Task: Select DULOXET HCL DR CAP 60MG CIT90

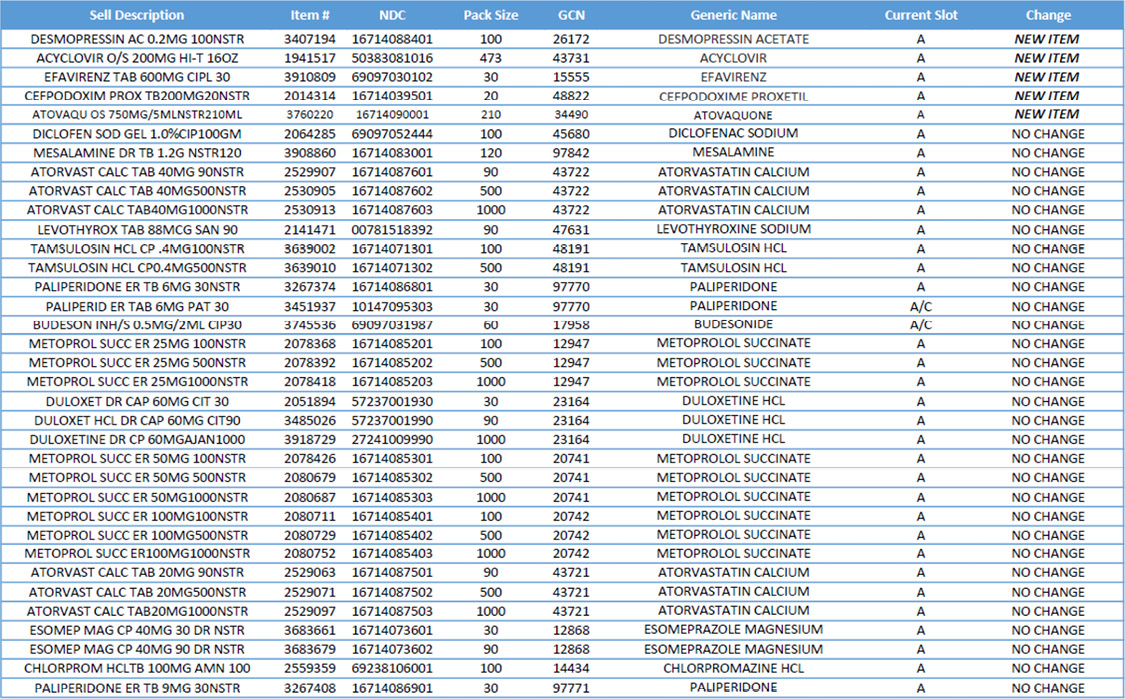Action: tap(136, 421)
